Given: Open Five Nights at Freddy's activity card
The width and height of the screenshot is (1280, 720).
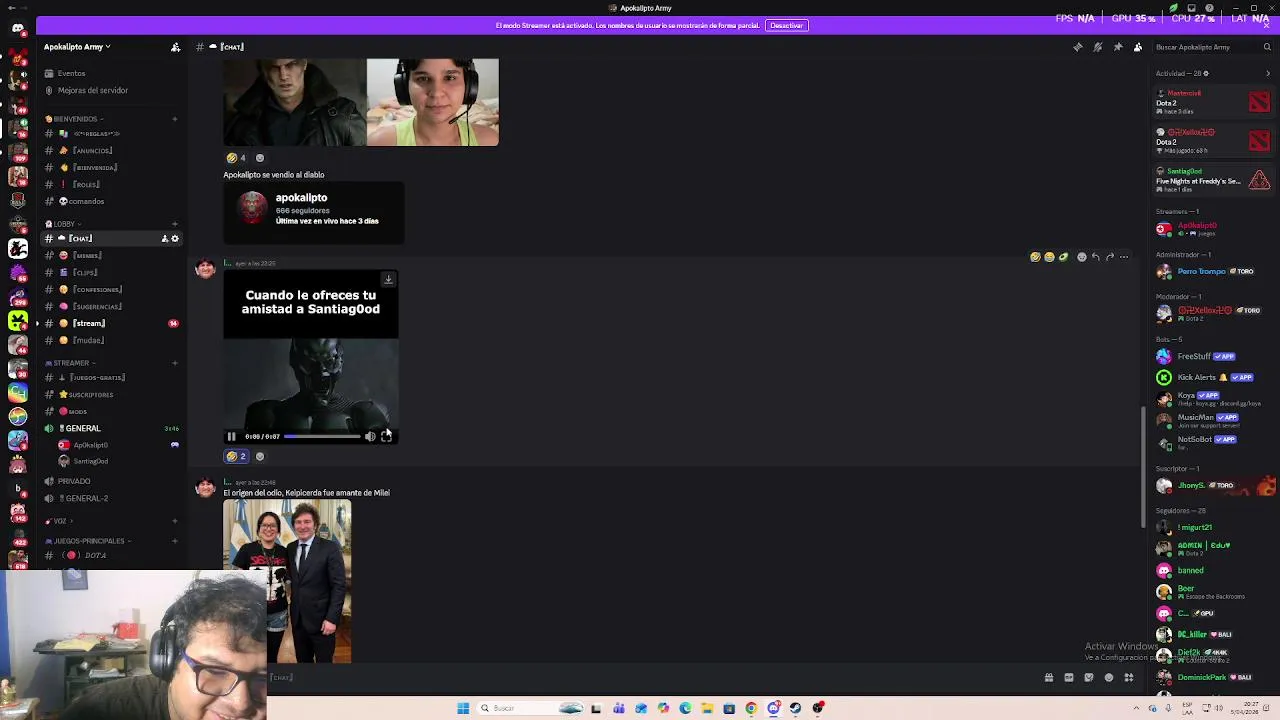Looking at the screenshot, I should pyautogui.click(x=1214, y=180).
